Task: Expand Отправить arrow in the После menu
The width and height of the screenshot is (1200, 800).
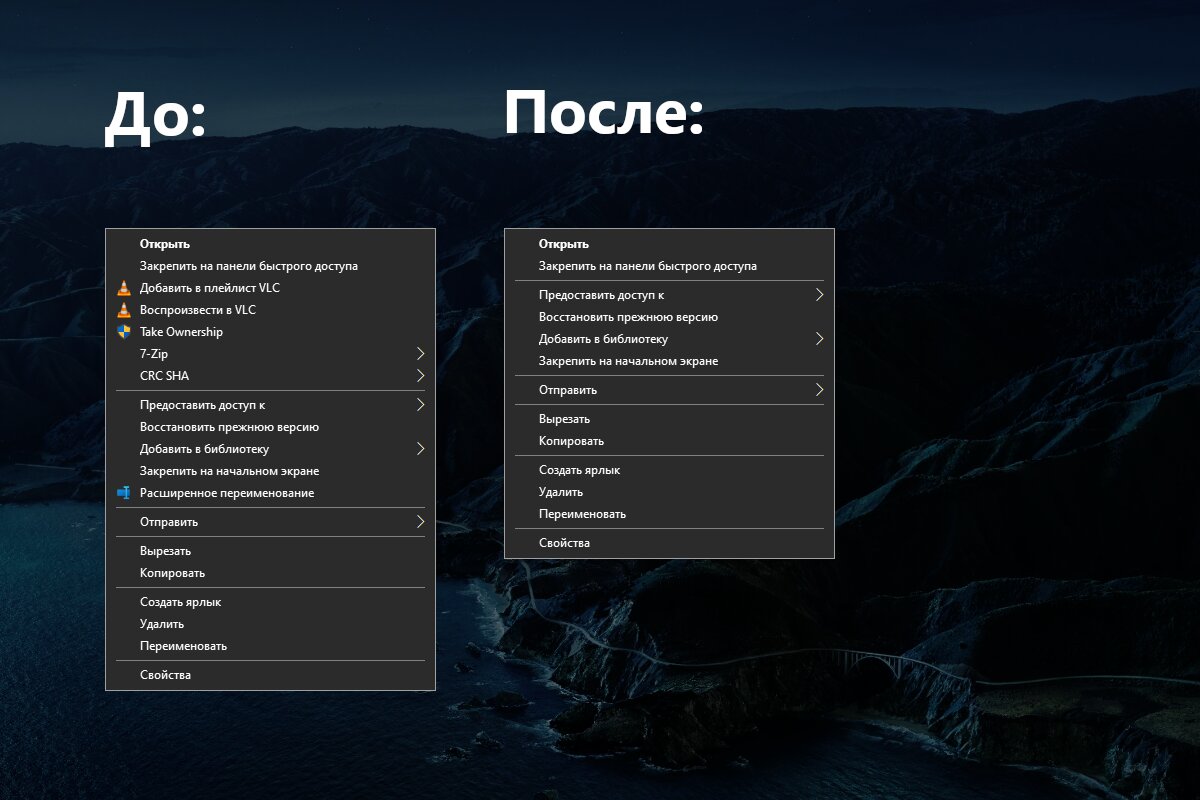Action: pyautogui.click(x=819, y=390)
